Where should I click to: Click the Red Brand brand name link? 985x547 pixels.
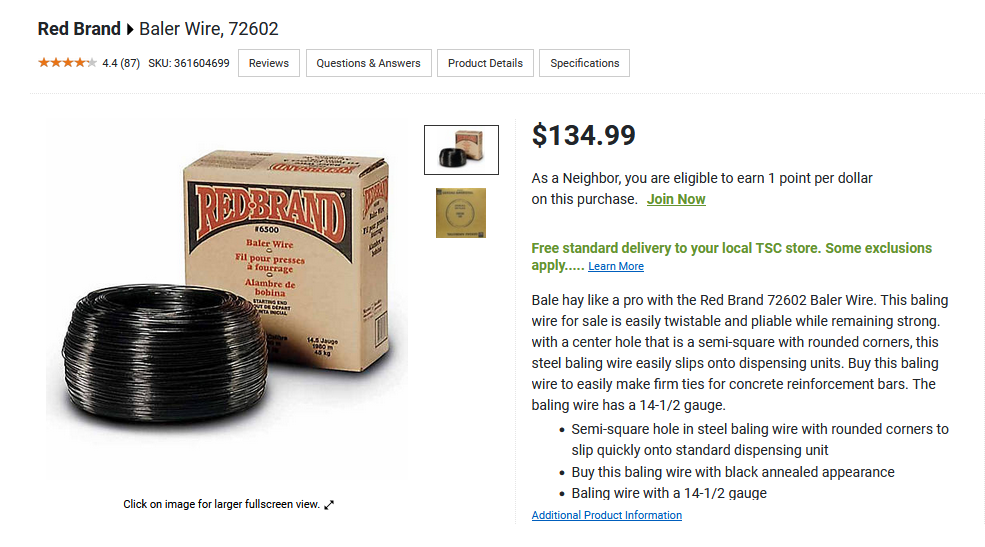(79, 29)
